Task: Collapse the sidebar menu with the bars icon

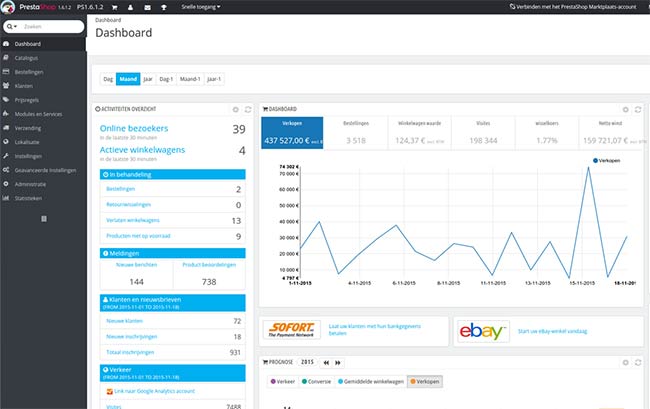Action: click(44, 219)
